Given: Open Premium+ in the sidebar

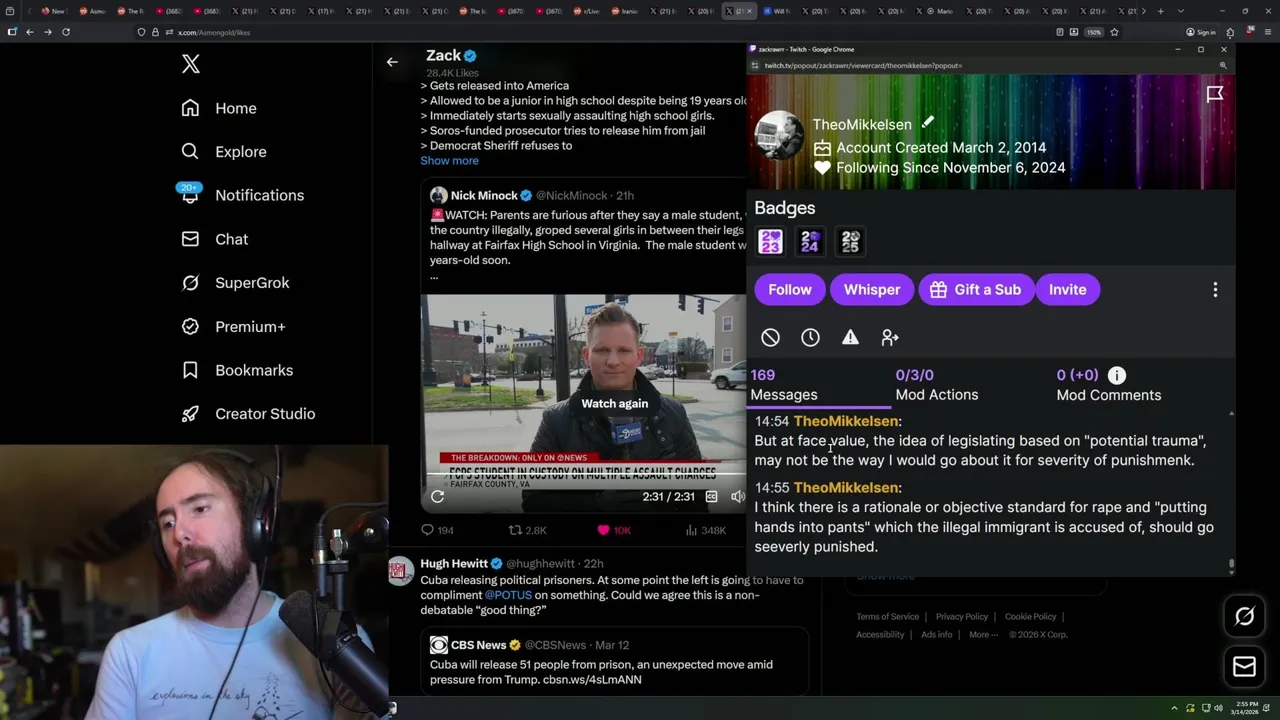Looking at the screenshot, I should click(233, 326).
